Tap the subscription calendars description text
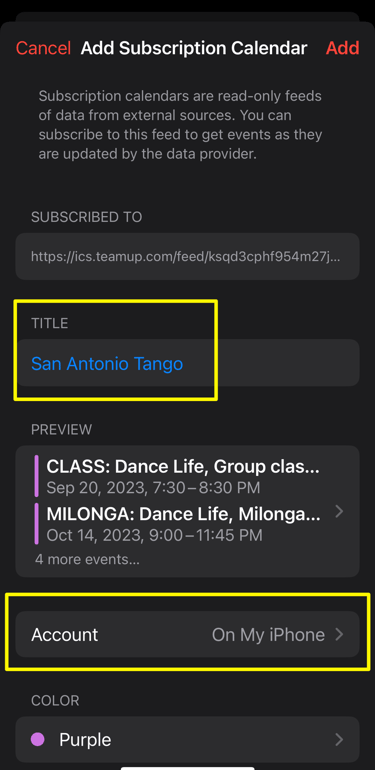Image resolution: width=375 pixels, height=770 pixels. click(x=181, y=125)
